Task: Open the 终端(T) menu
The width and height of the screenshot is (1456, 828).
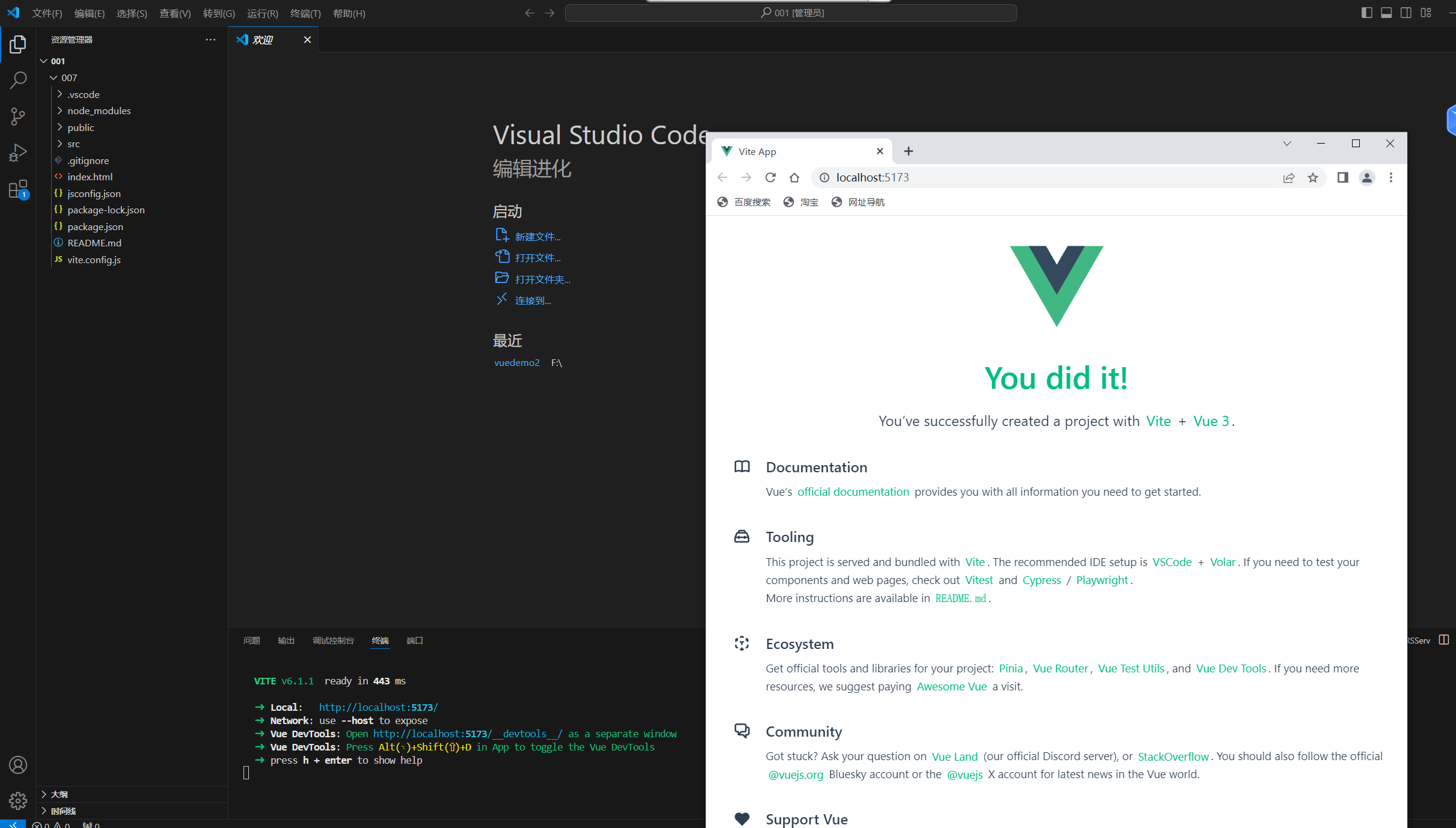Action: [x=305, y=13]
